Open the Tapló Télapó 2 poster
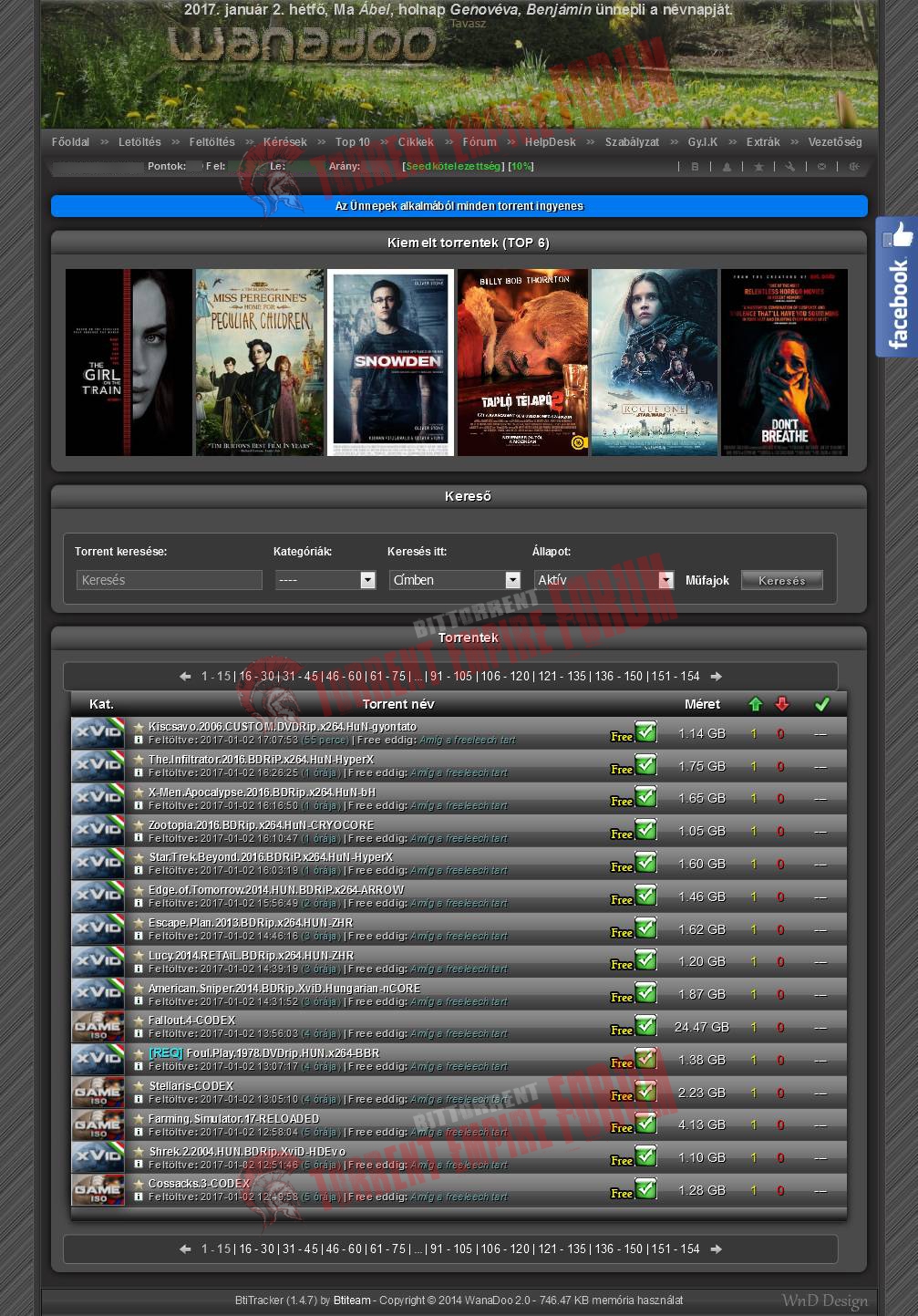 click(x=522, y=362)
